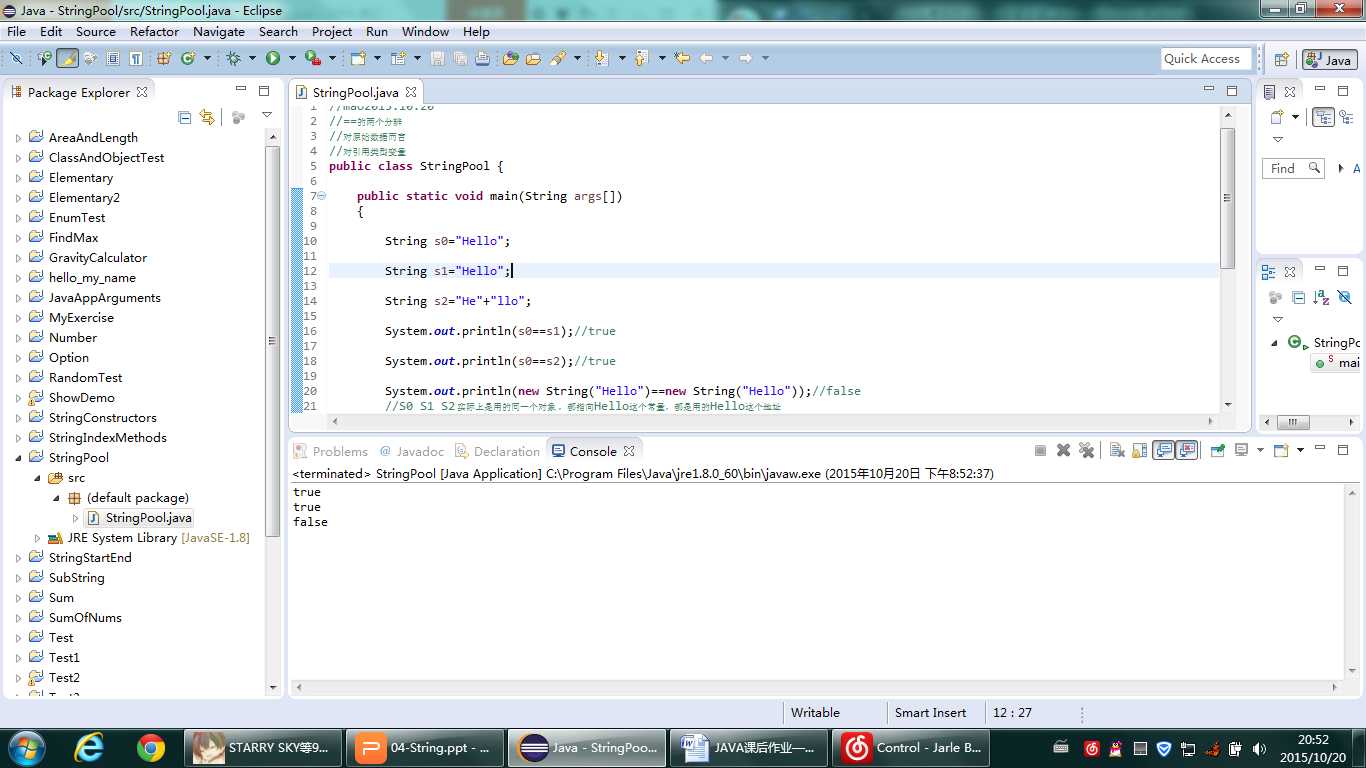
Task: Click the Find field in Task List
Action: 1293,168
